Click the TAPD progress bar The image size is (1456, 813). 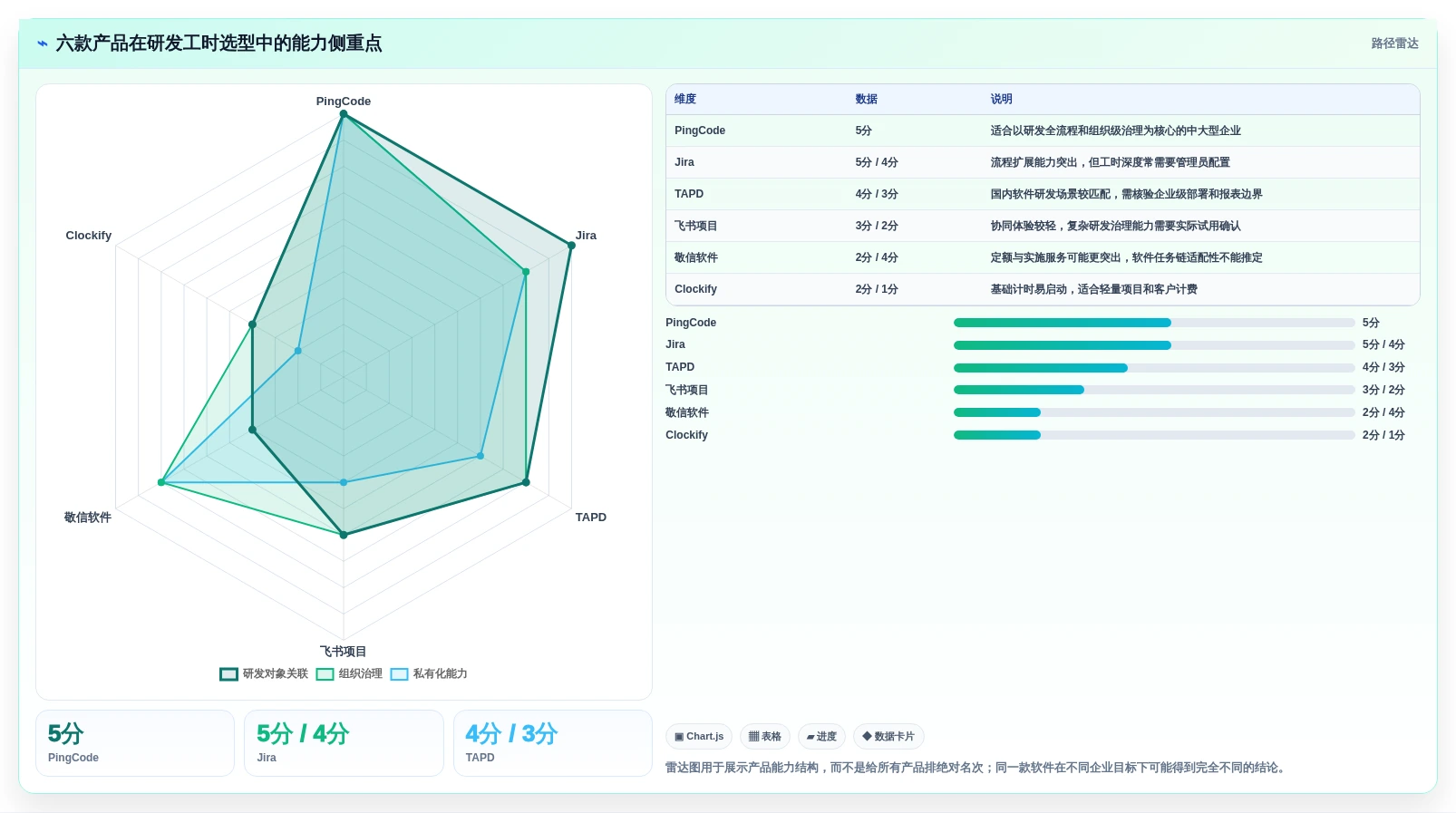pyautogui.click(x=1154, y=368)
